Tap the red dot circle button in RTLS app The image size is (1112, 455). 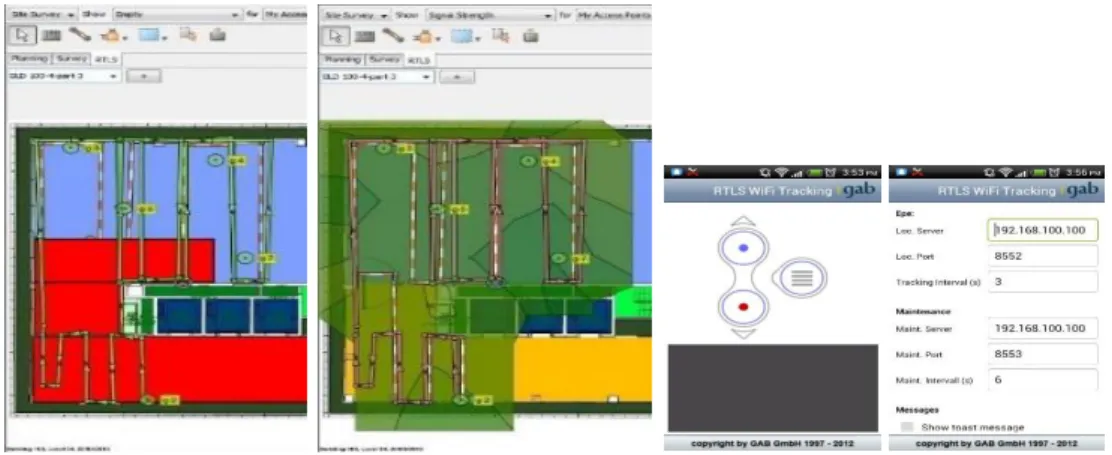743,307
